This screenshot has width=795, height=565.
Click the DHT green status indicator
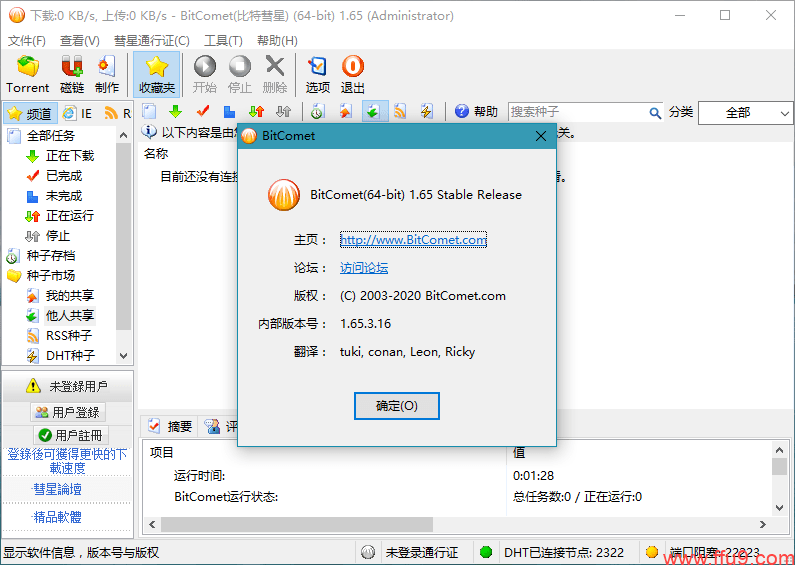pos(486,552)
